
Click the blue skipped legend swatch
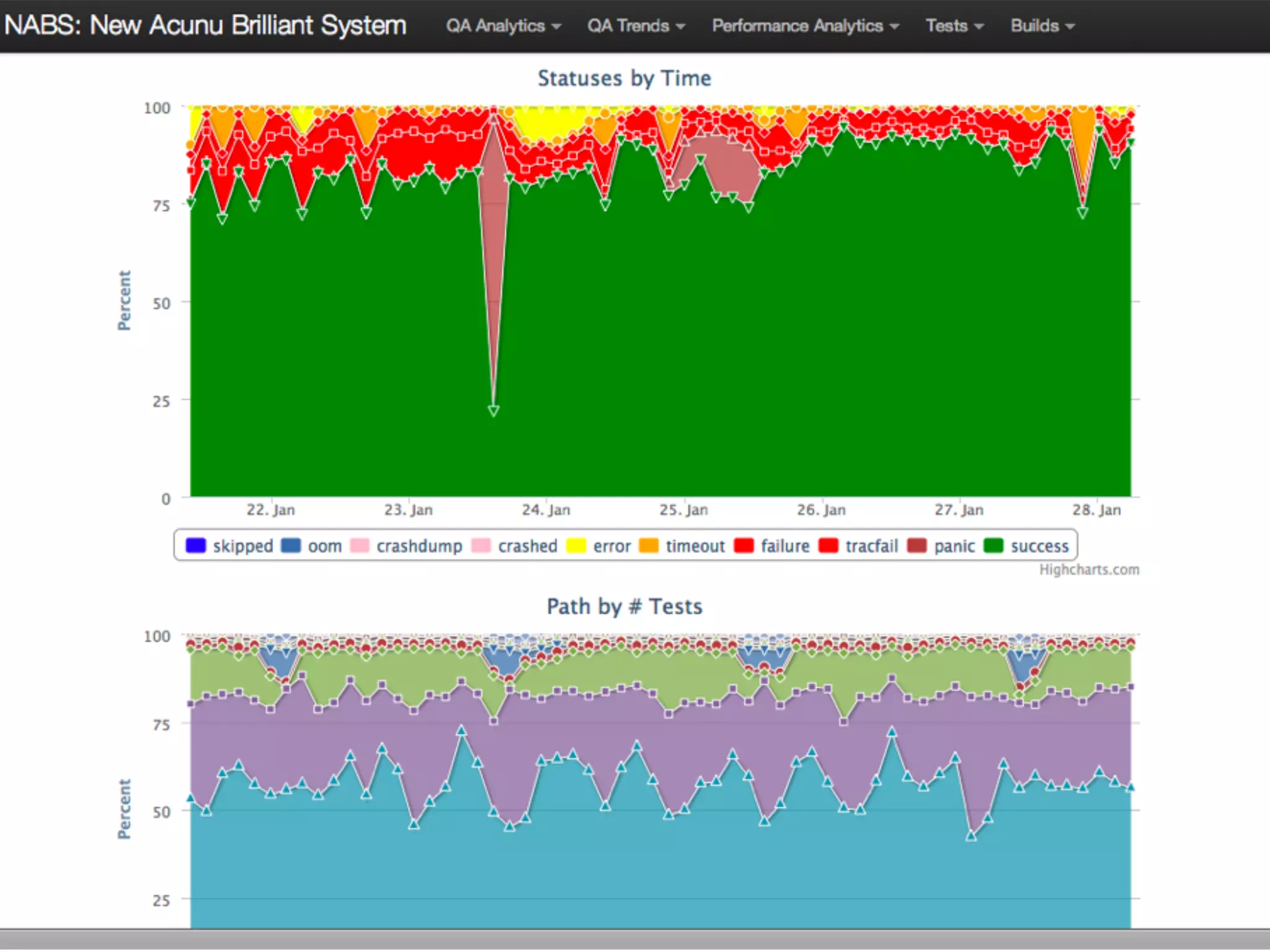195,545
